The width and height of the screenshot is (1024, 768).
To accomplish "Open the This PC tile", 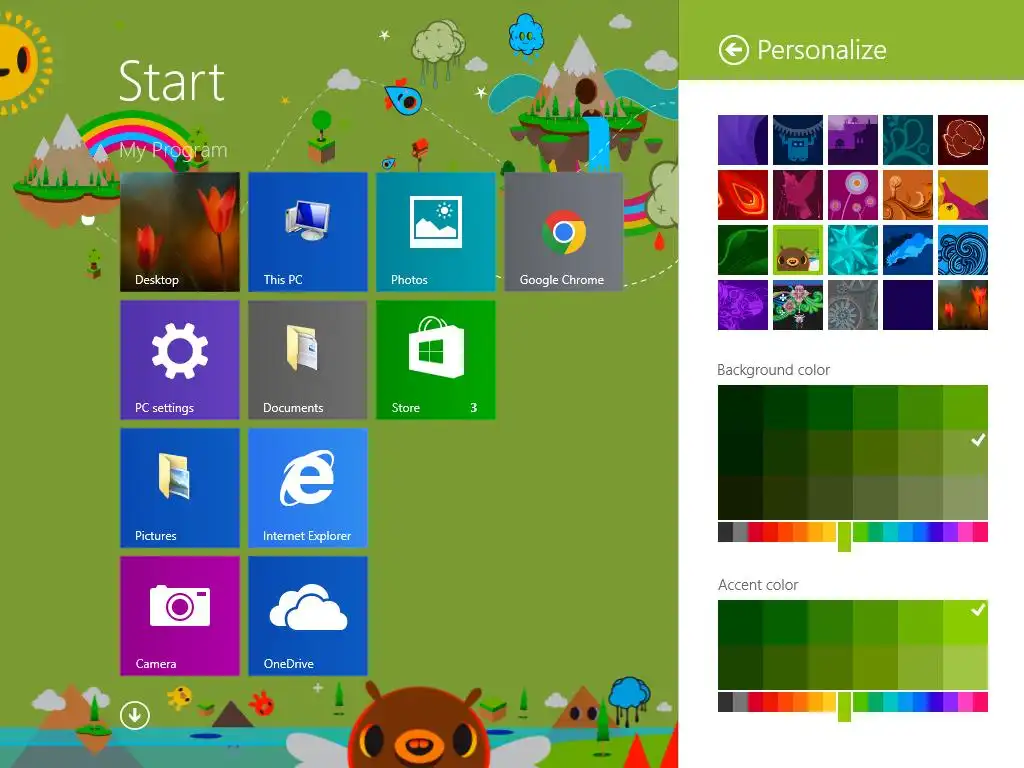I will tap(308, 231).
